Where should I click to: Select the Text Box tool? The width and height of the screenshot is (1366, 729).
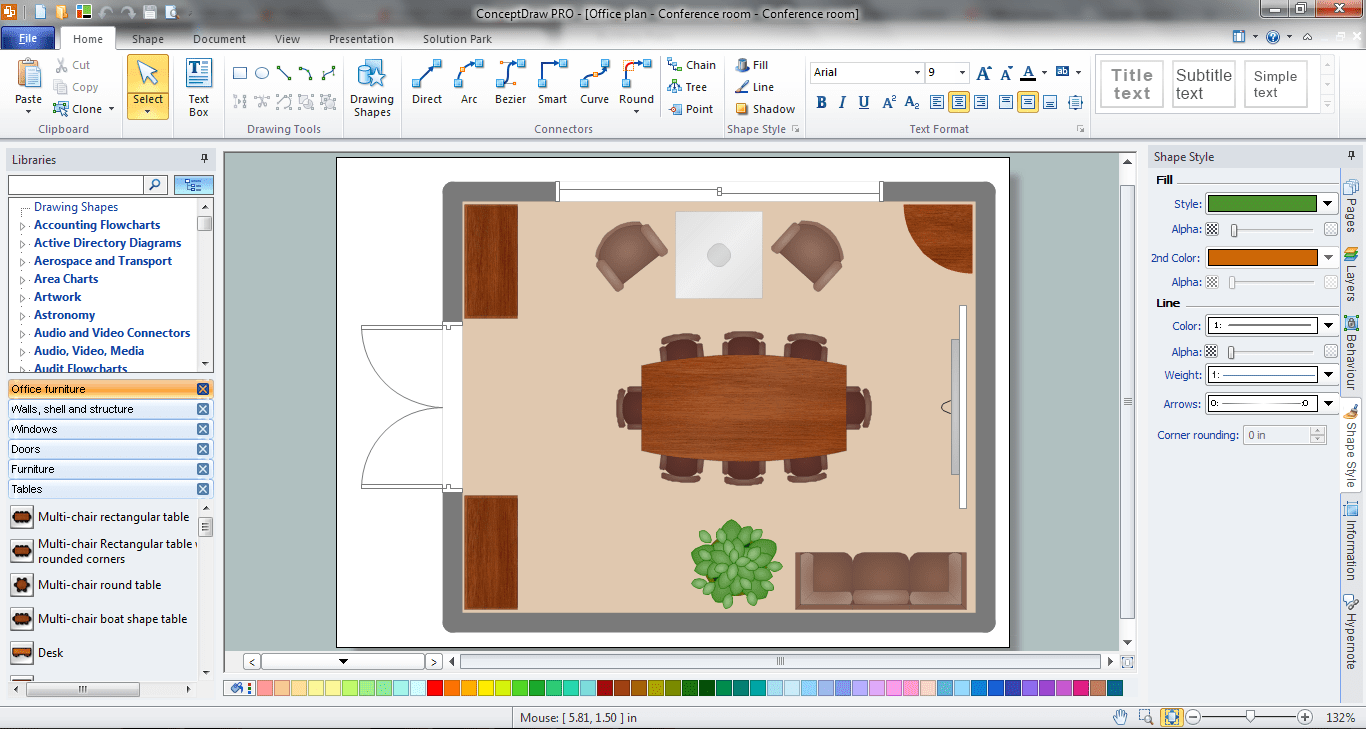pyautogui.click(x=199, y=87)
